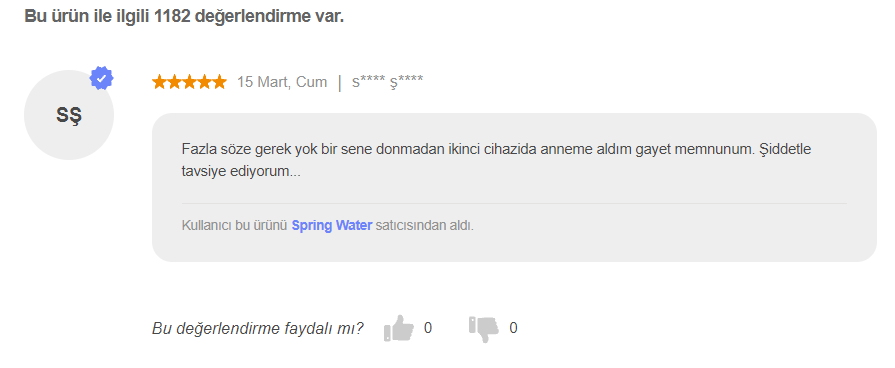The width and height of the screenshot is (895, 368).
Task: Click the thumbs up count zero
Action: click(x=428, y=328)
